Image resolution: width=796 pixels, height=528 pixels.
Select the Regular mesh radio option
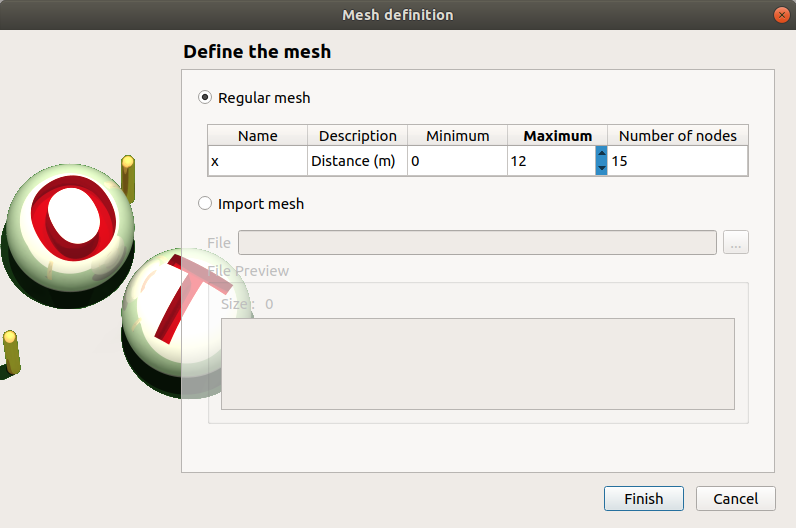tap(206, 98)
